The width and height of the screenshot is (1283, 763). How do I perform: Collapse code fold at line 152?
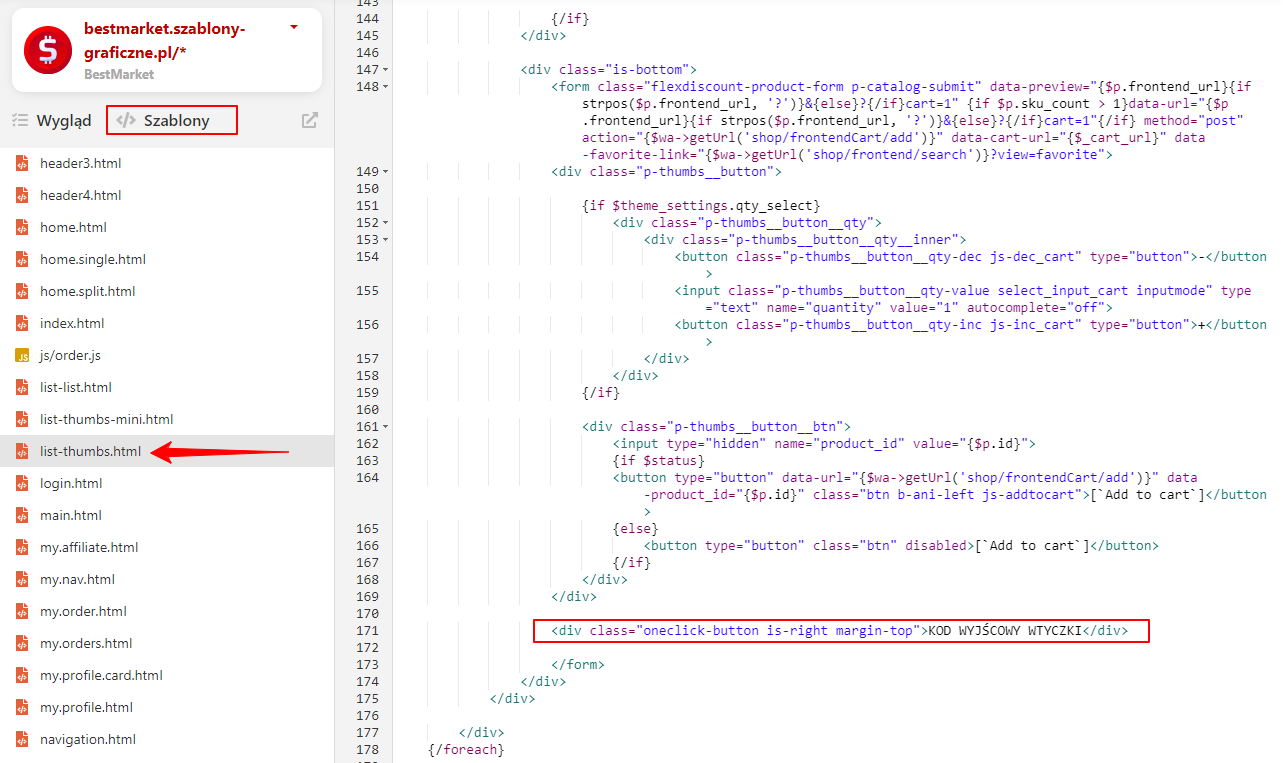click(385, 223)
